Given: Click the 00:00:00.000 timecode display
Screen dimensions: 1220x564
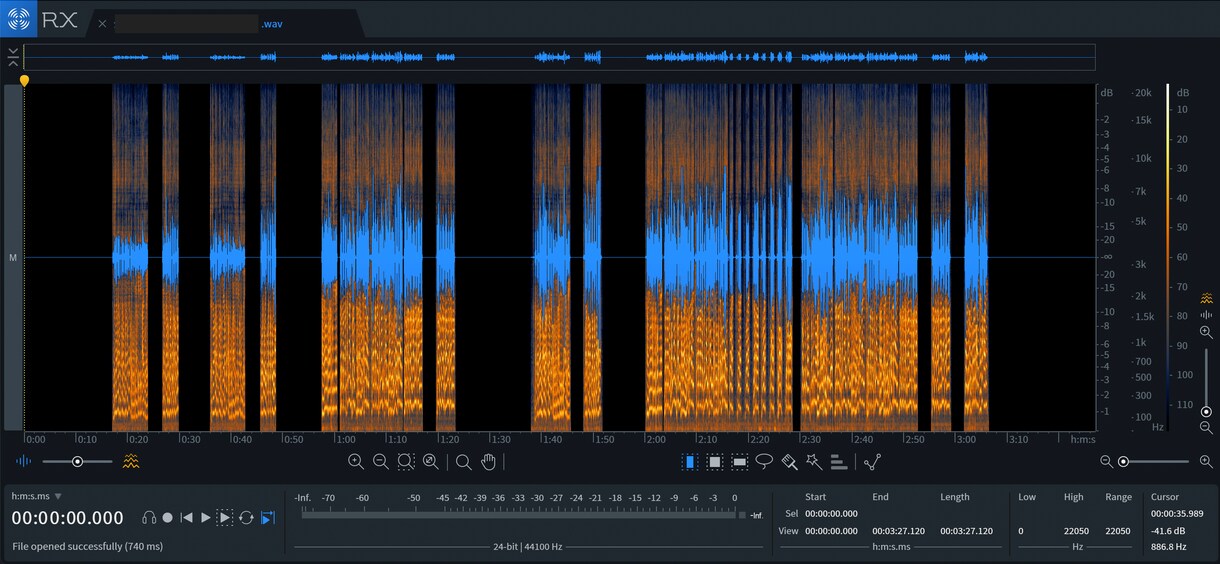Looking at the screenshot, I should pos(68,518).
